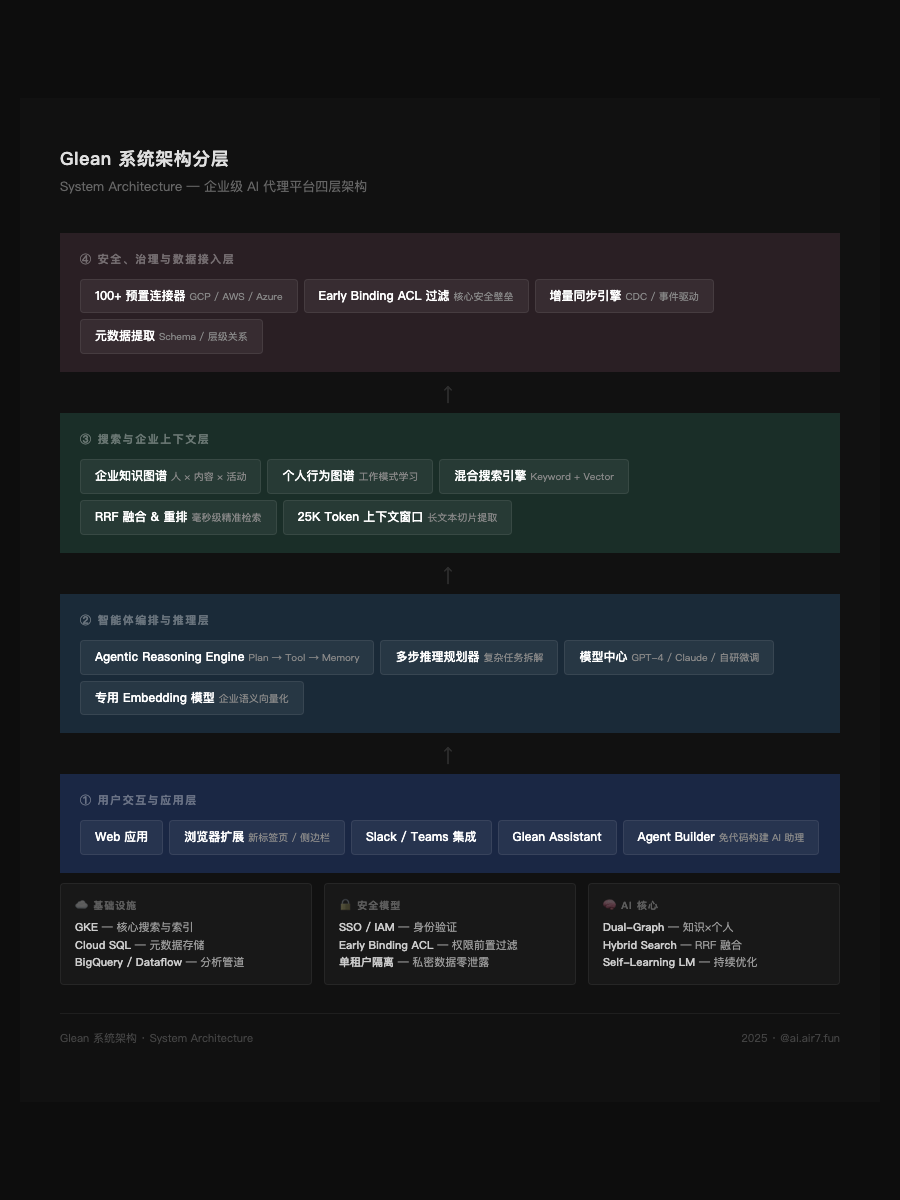Click the Agent Builder chip
This screenshot has height=1200, width=900.
pyautogui.click(x=721, y=837)
